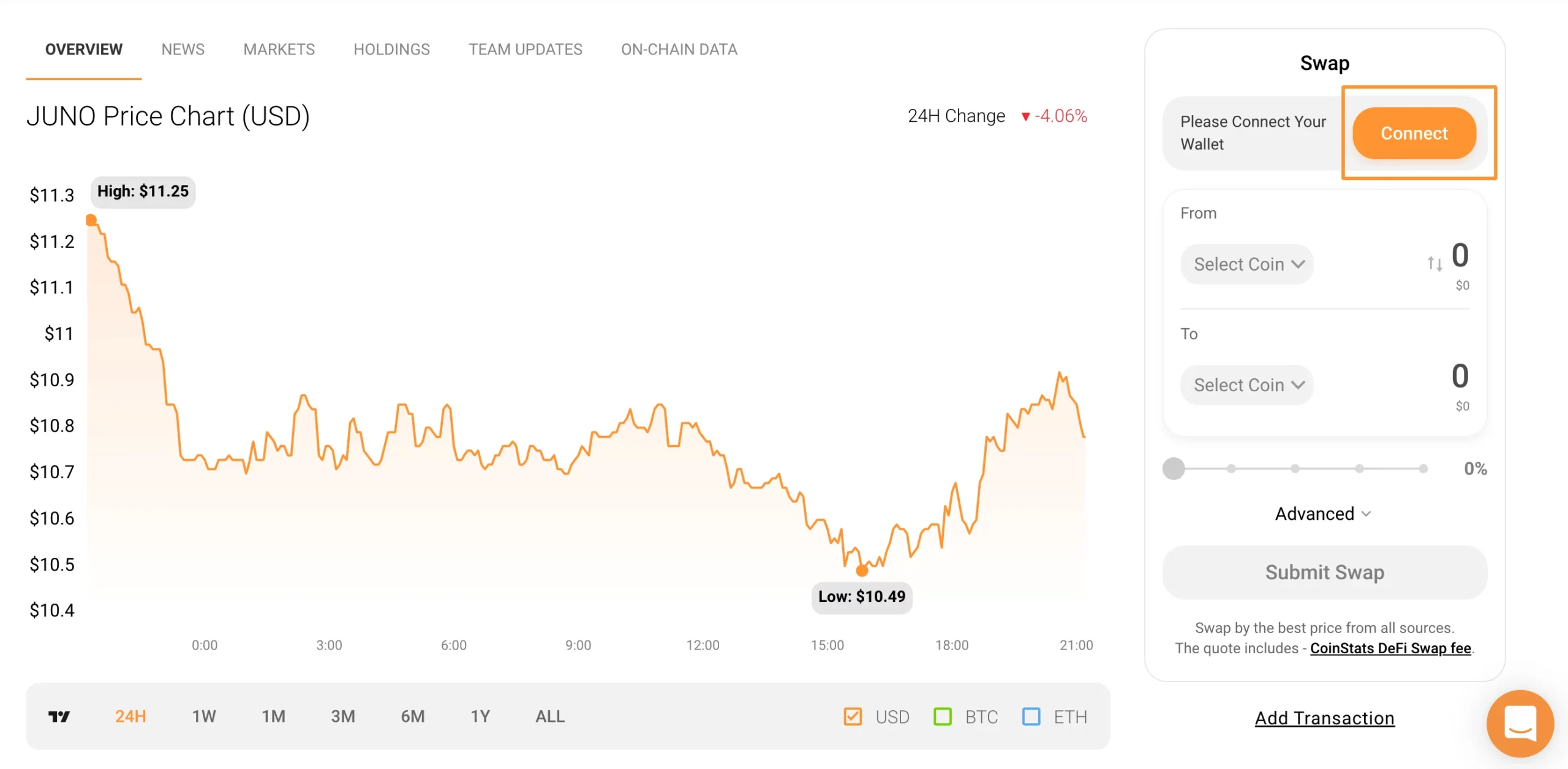1568x769 pixels.
Task: Open TradingView chart icon
Action: point(59,716)
